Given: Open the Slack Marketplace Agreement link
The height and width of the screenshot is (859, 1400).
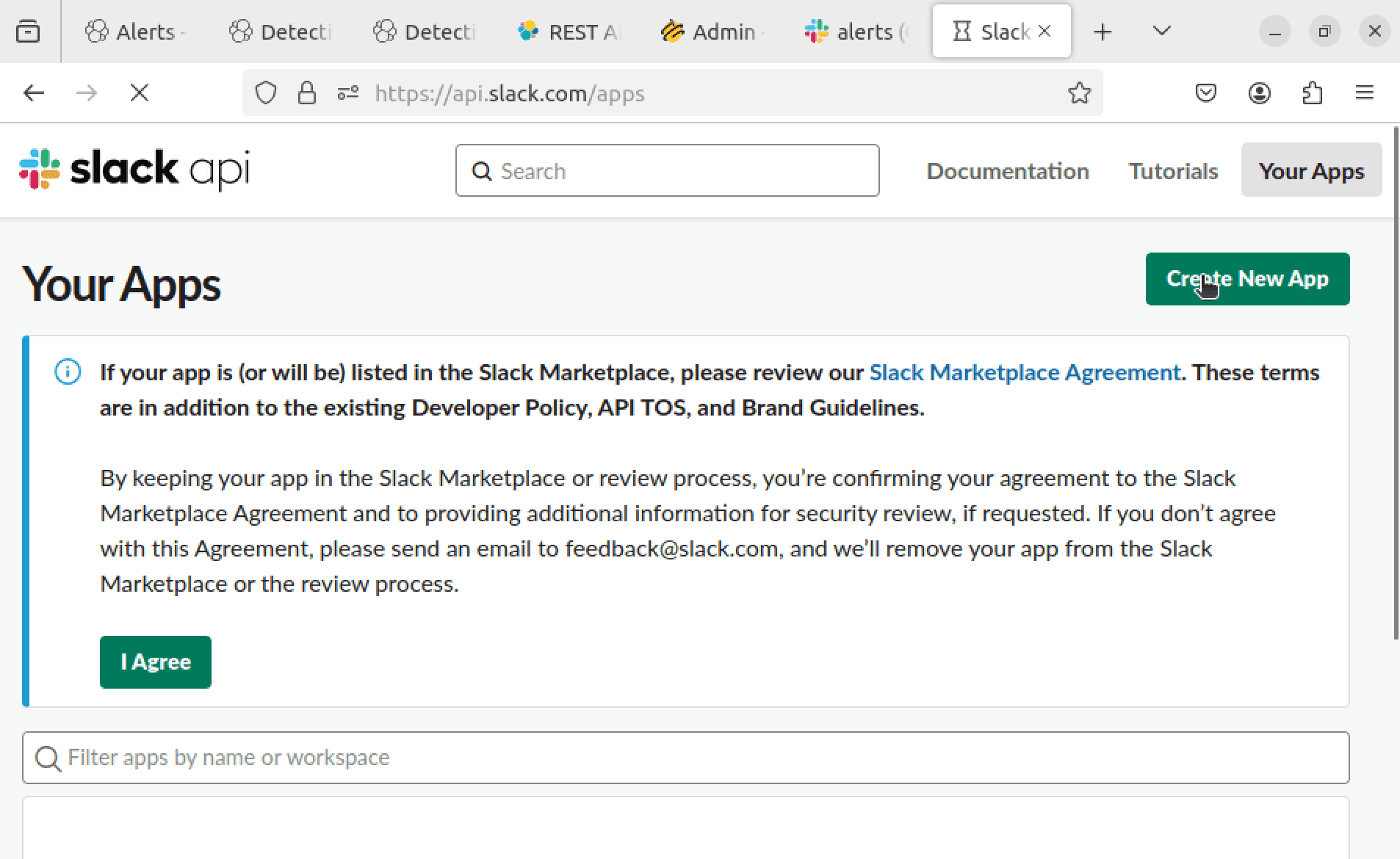Looking at the screenshot, I should point(1025,372).
